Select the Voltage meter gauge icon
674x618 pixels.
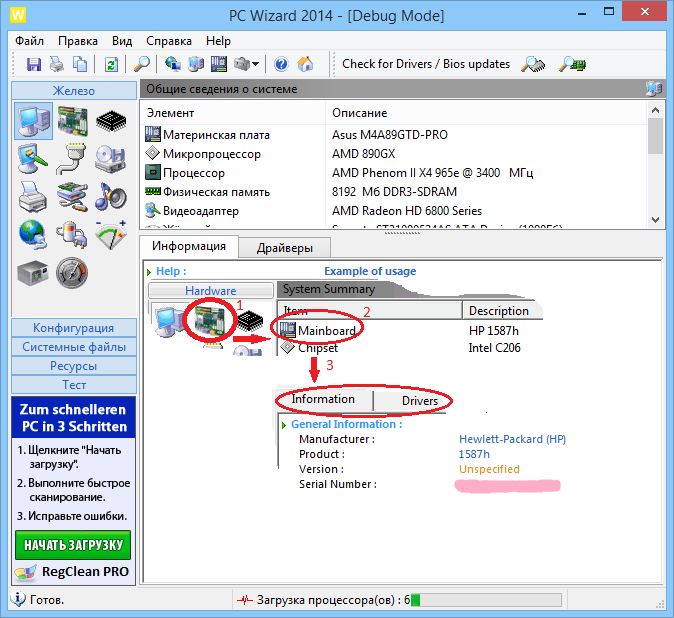(x=110, y=235)
